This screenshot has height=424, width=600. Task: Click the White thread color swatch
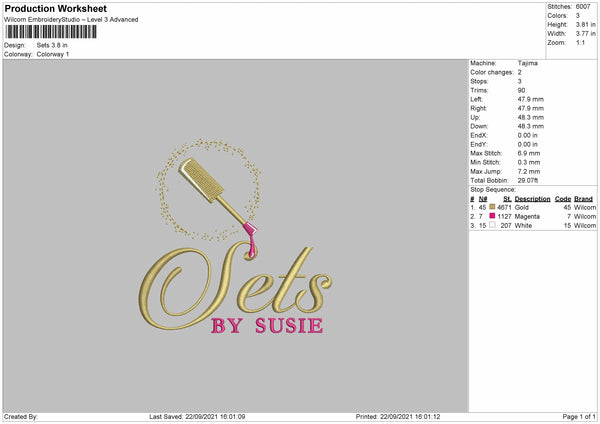[x=492, y=225]
